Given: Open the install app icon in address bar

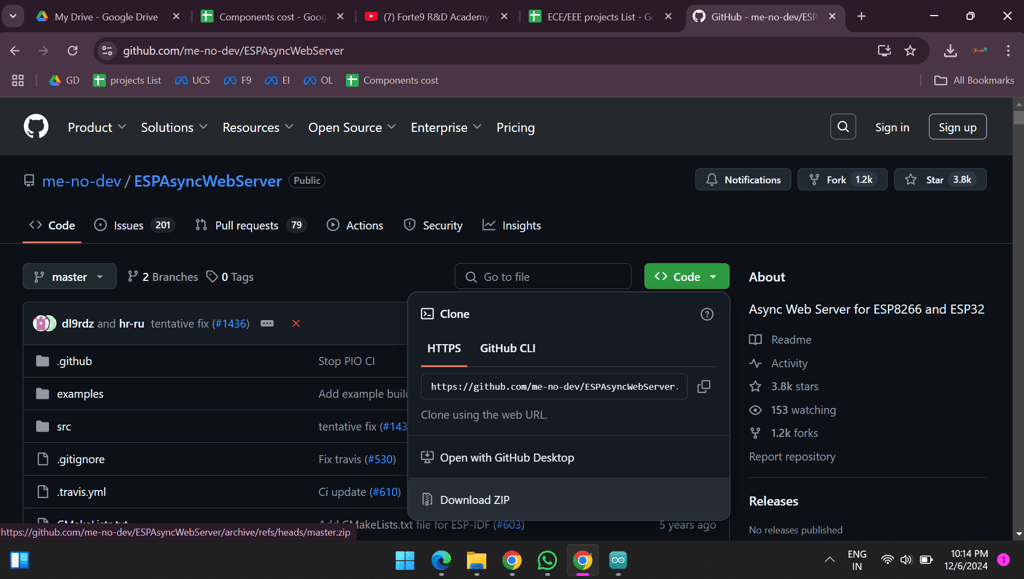Looking at the screenshot, I should point(884,50).
